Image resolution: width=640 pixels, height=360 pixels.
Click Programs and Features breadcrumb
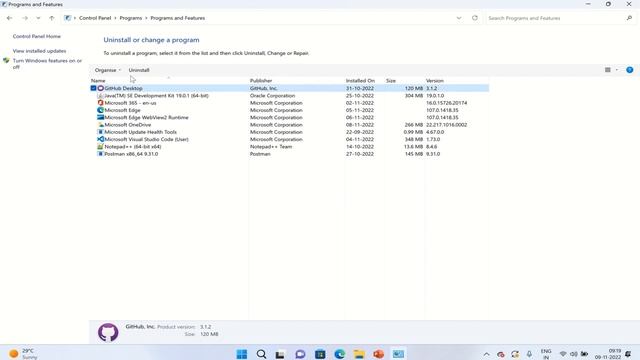click(x=178, y=18)
